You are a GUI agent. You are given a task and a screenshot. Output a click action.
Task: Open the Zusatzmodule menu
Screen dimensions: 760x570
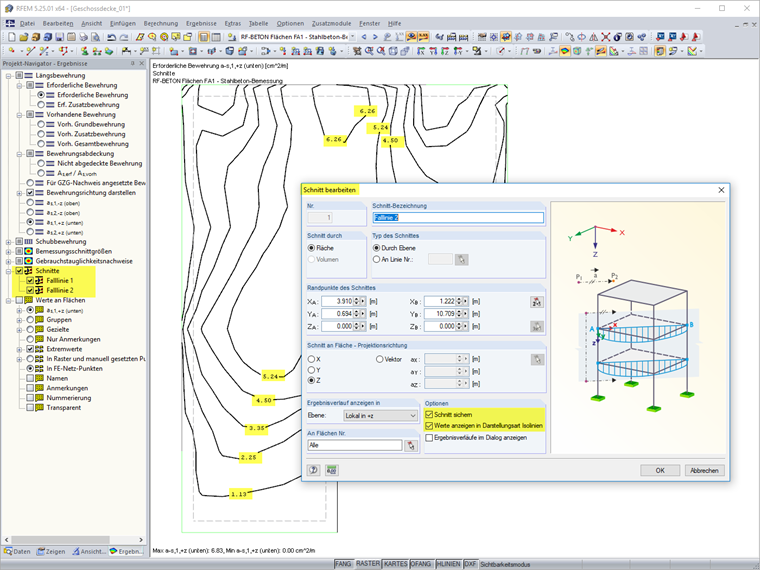pos(331,23)
